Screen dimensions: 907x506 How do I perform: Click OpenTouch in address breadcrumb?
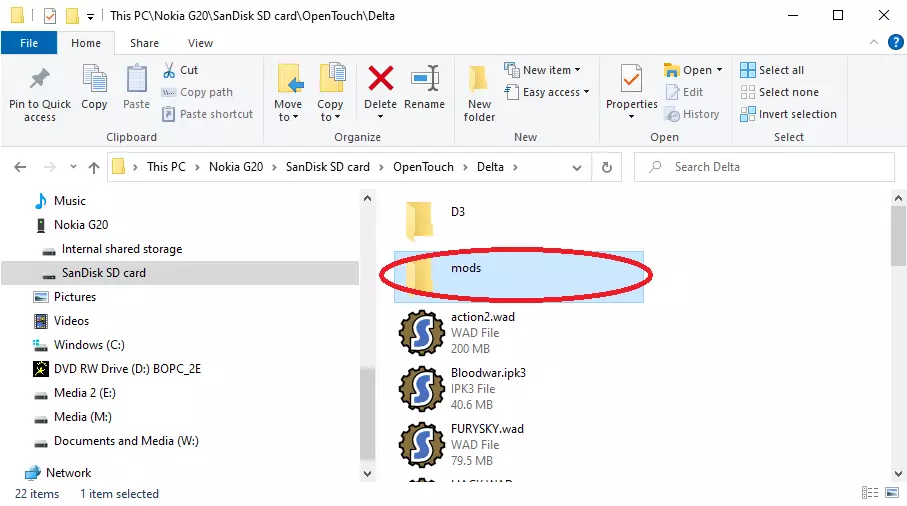coord(423,167)
